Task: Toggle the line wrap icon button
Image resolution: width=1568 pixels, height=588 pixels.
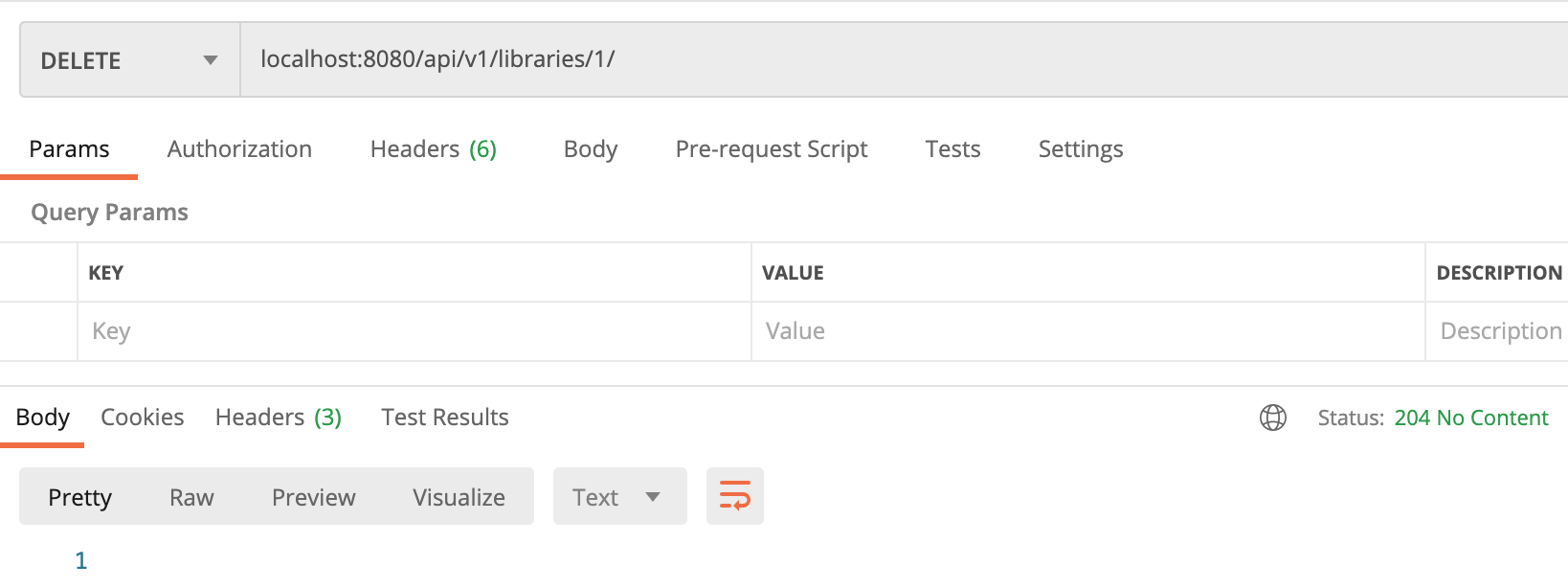Action: [x=734, y=496]
